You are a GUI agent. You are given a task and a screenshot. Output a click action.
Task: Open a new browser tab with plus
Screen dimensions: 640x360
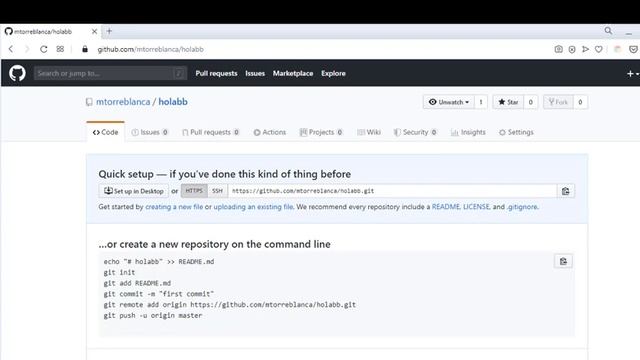tap(109, 31)
